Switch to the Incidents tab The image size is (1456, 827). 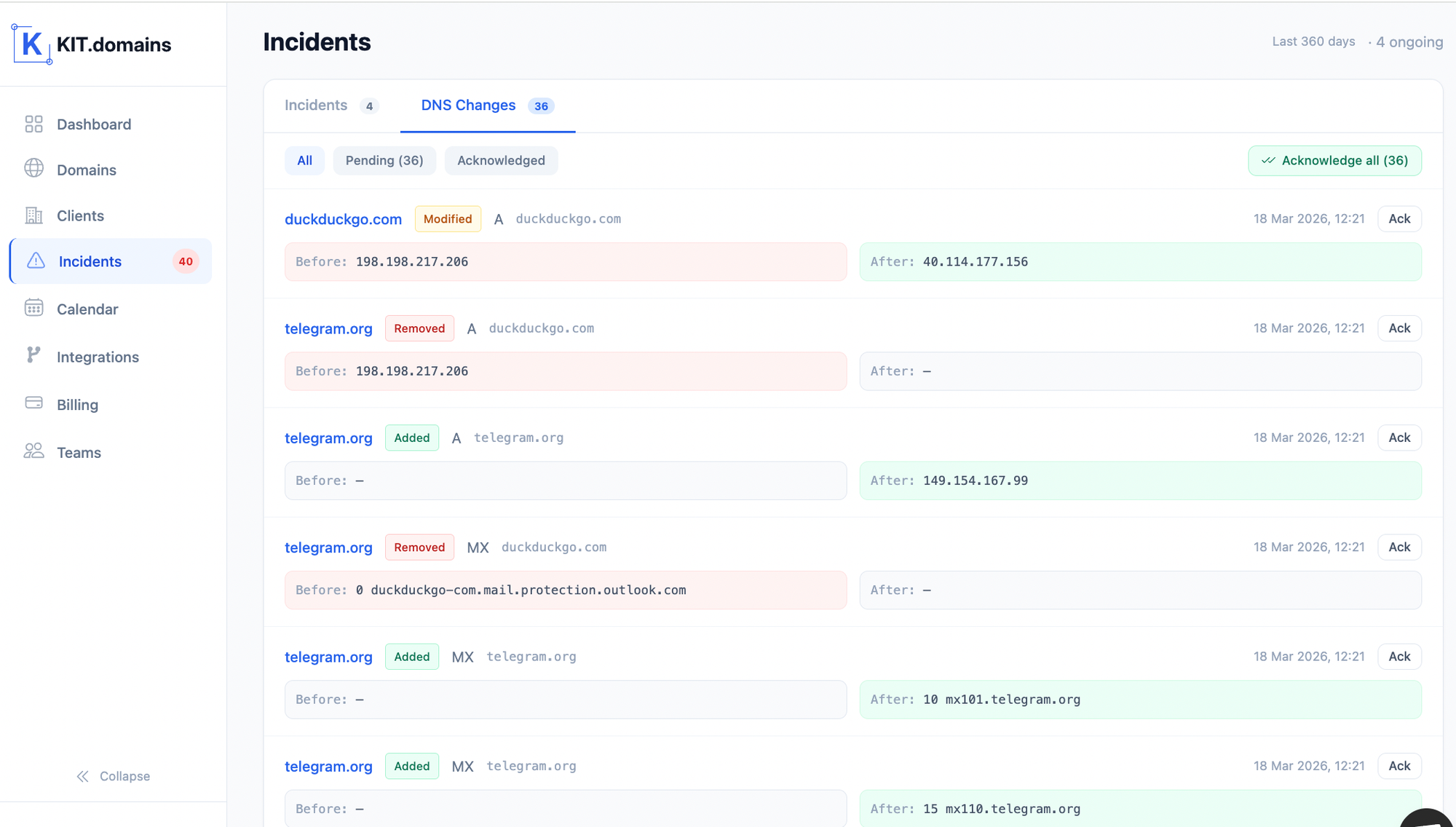point(315,105)
